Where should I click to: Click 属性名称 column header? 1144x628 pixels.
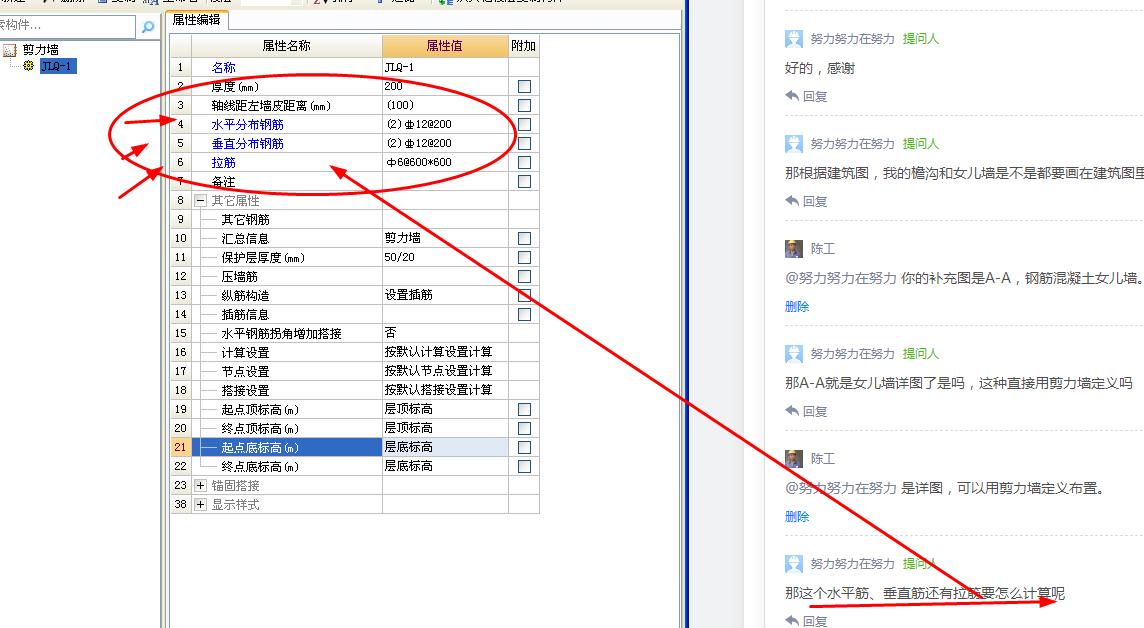tap(286, 46)
